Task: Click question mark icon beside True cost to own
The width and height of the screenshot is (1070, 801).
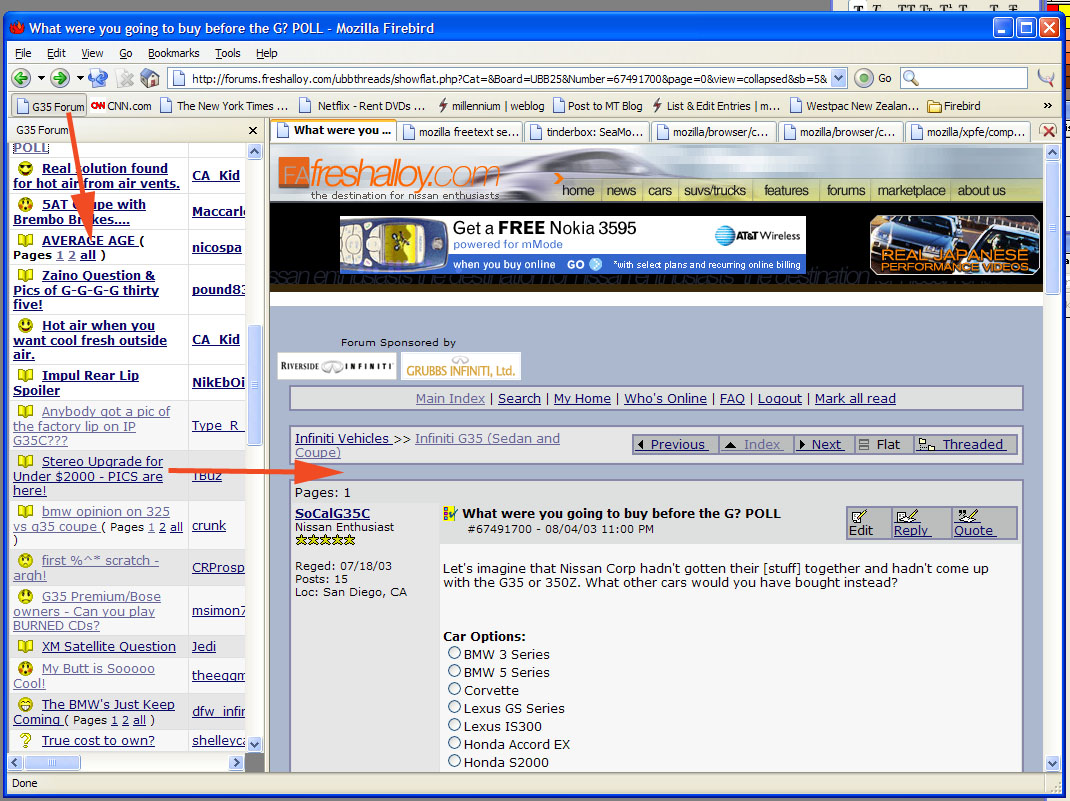Action: tap(25, 740)
